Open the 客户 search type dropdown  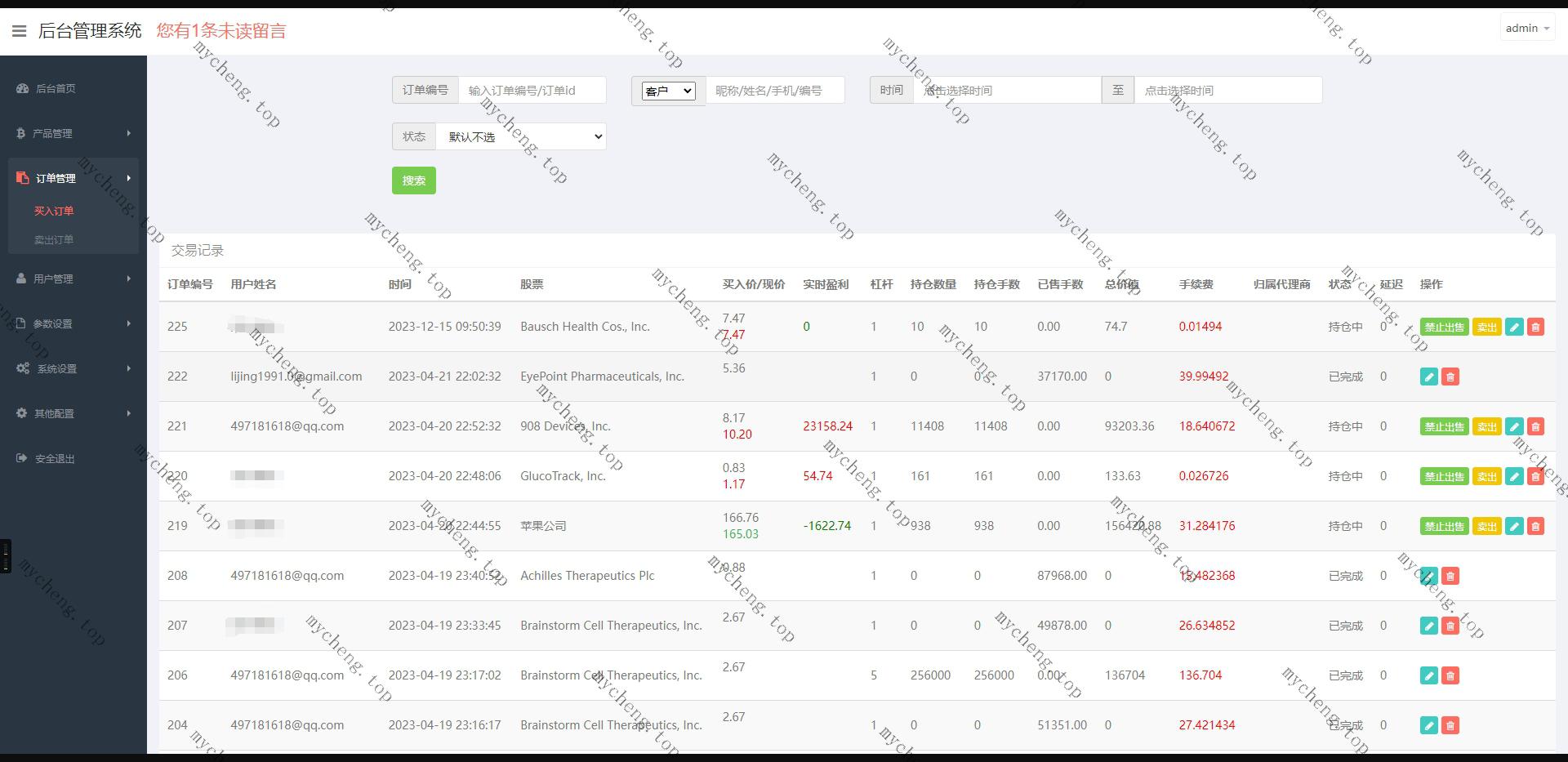coord(669,91)
